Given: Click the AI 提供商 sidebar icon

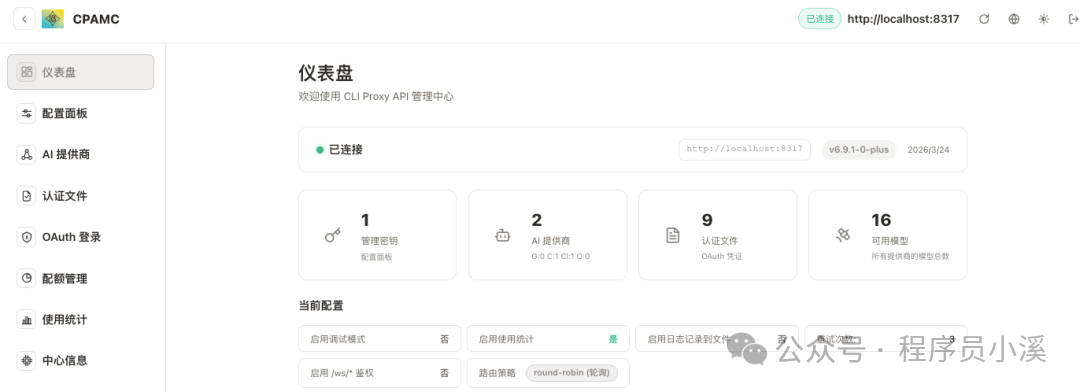Looking at the screenshot, I should pos(26,154).
